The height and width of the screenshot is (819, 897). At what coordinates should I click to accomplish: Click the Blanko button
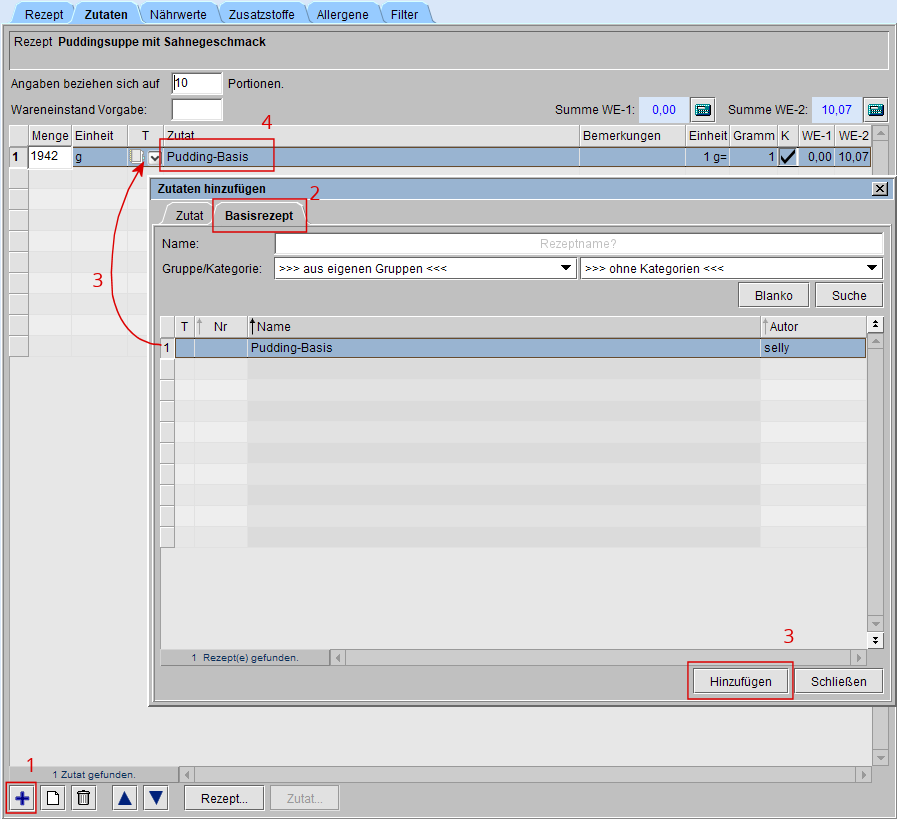click(773, 295)
